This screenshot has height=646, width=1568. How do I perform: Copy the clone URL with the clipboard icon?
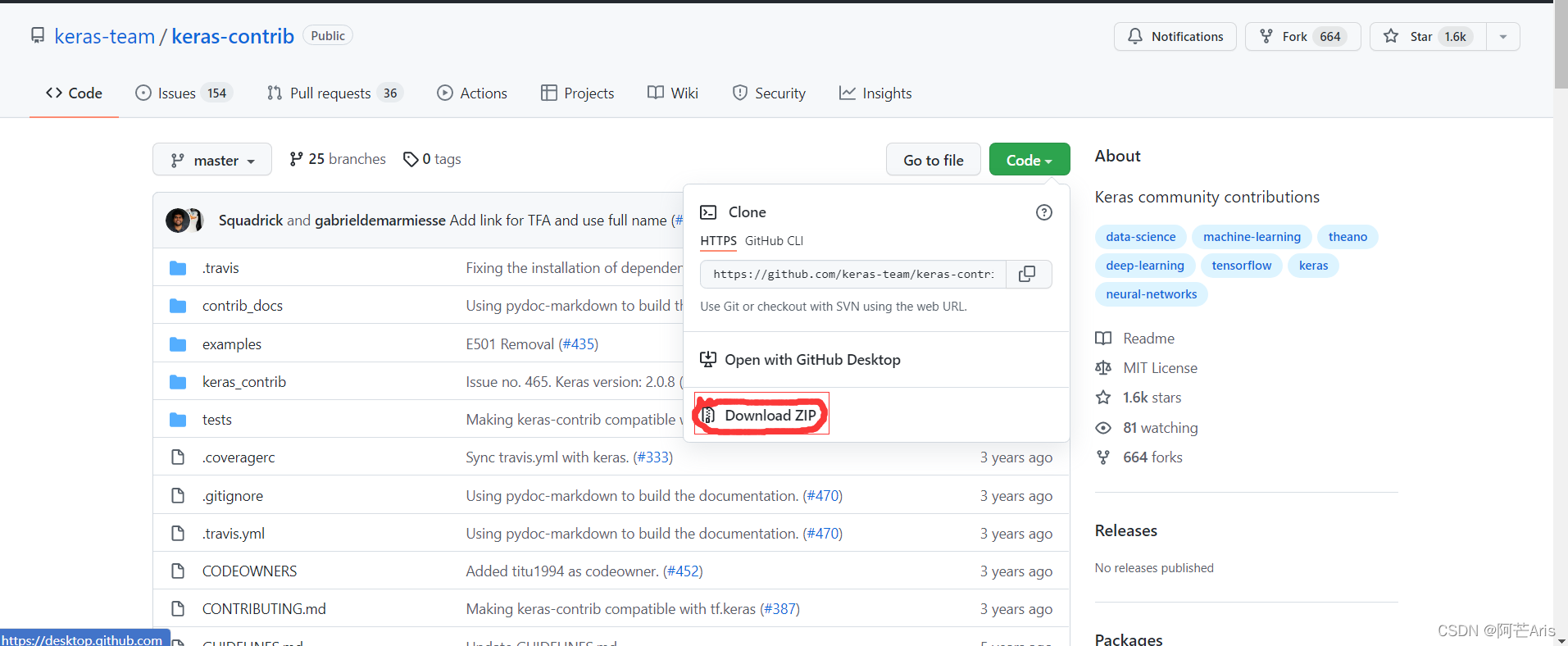click(x=1027, y=275)
